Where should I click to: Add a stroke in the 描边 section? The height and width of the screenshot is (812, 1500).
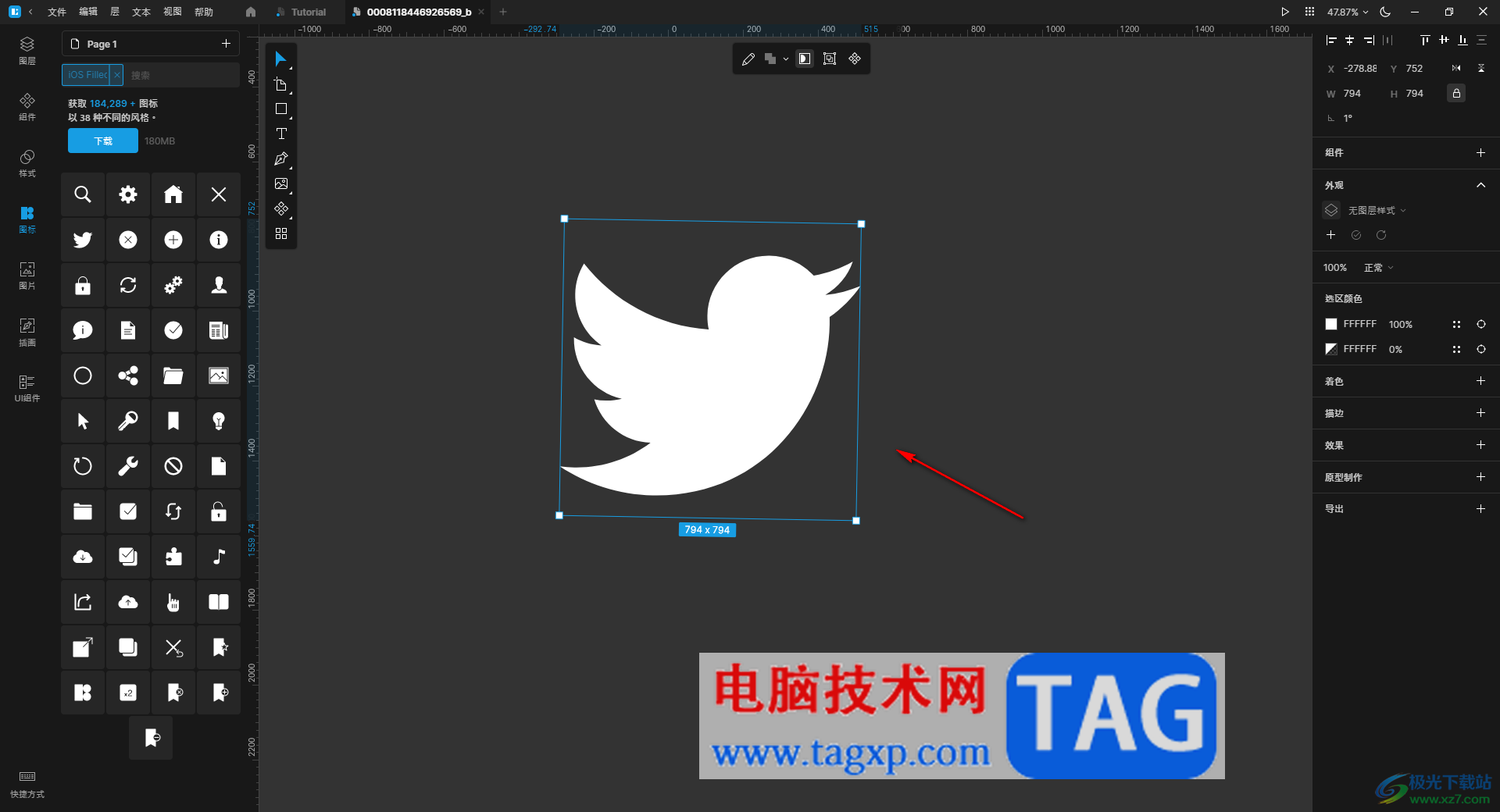tap(1480, 413)
